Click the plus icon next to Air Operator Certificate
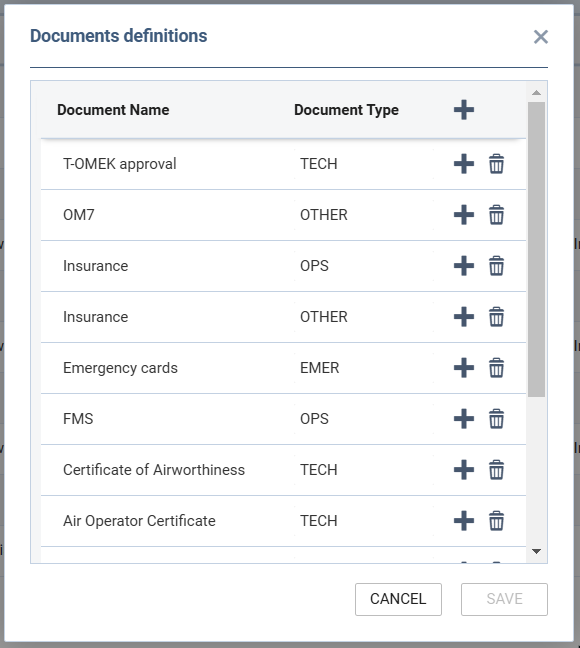580x648 pixels. tap(464, 521)
